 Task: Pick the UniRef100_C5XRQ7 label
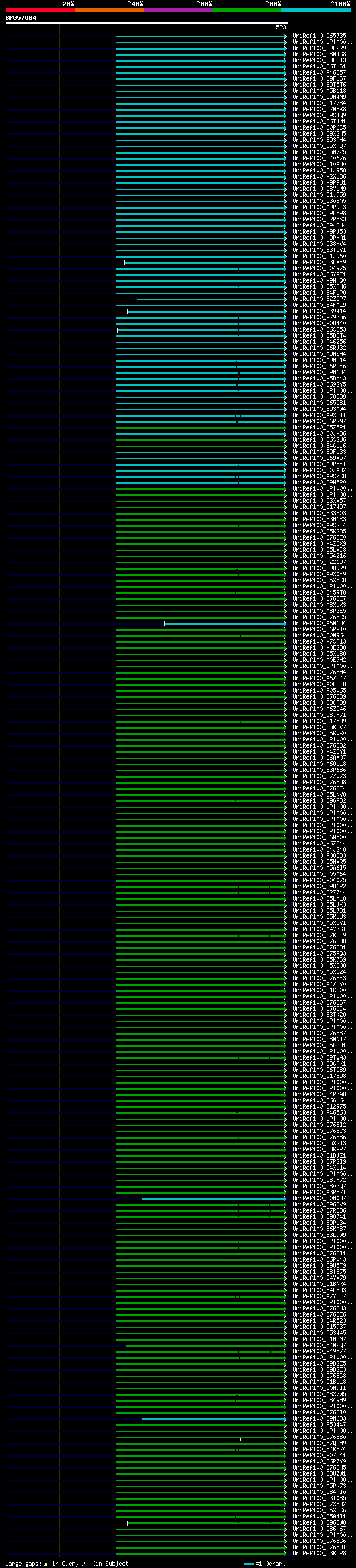click(x=319, y=146)
